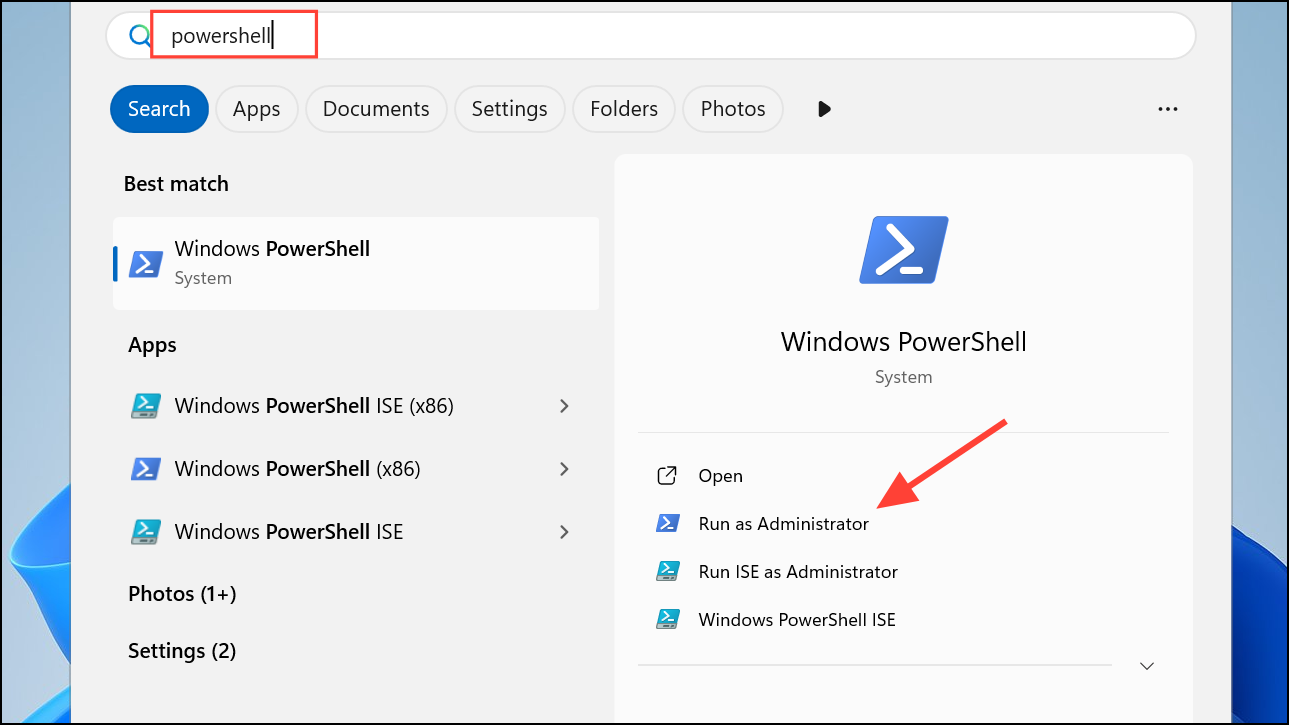Open the Settings (2) section
Viewport: 1289px width, 725px height.
tap(182, 651)
